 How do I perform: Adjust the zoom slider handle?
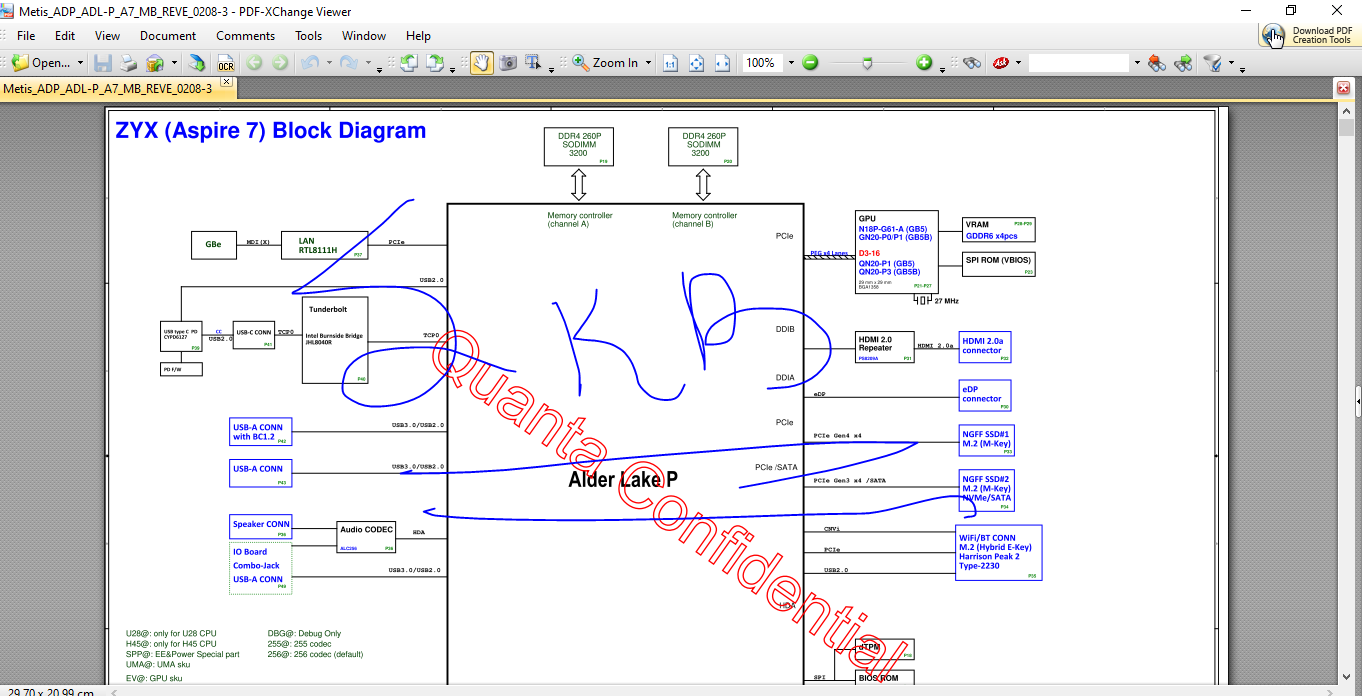(867, 63)
